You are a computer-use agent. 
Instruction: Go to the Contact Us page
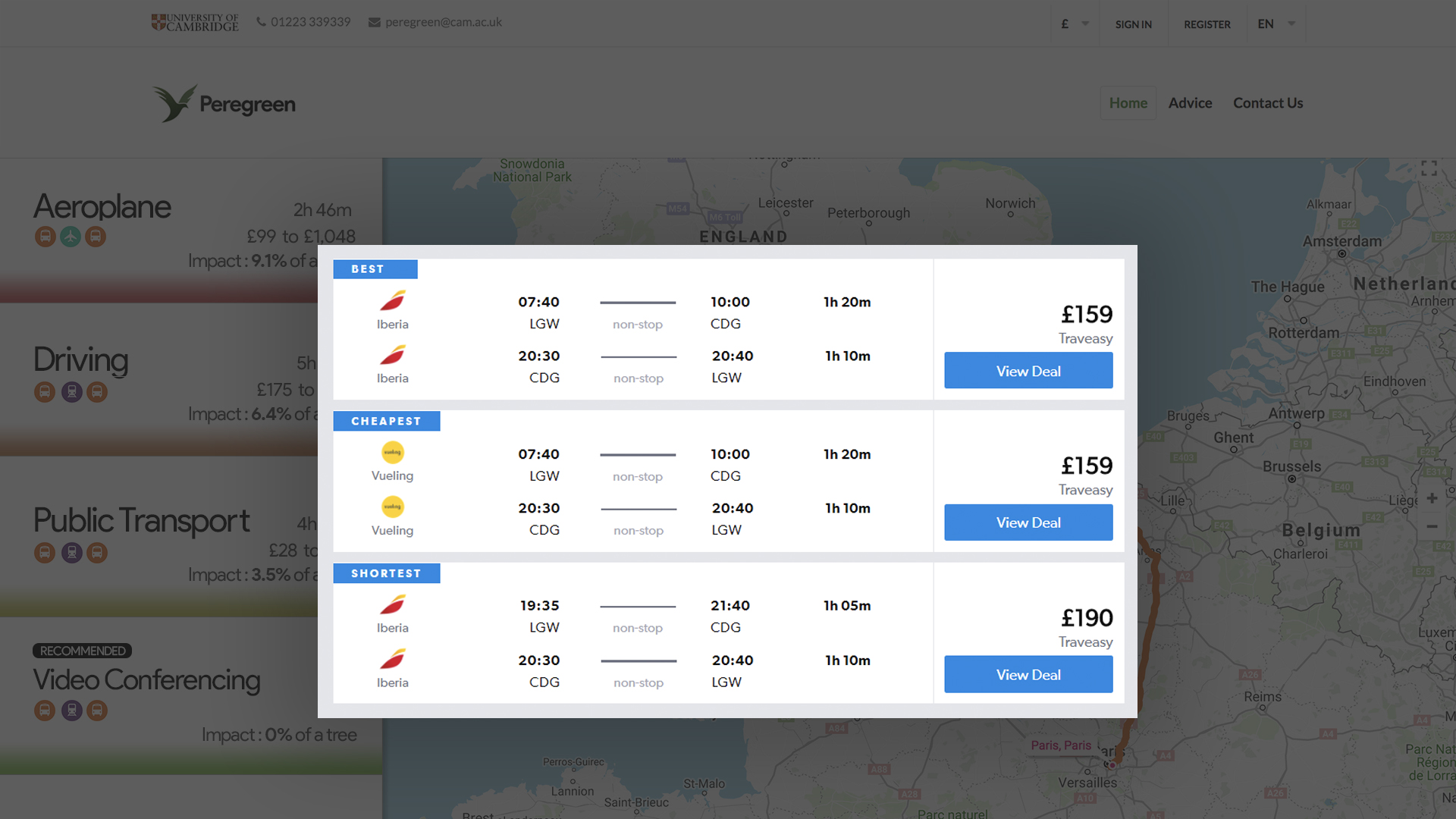click(x=1267, y=103)
